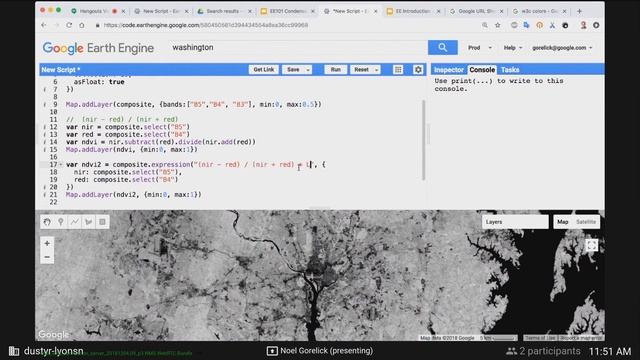Select the draw line tool on map

(74, 222)
